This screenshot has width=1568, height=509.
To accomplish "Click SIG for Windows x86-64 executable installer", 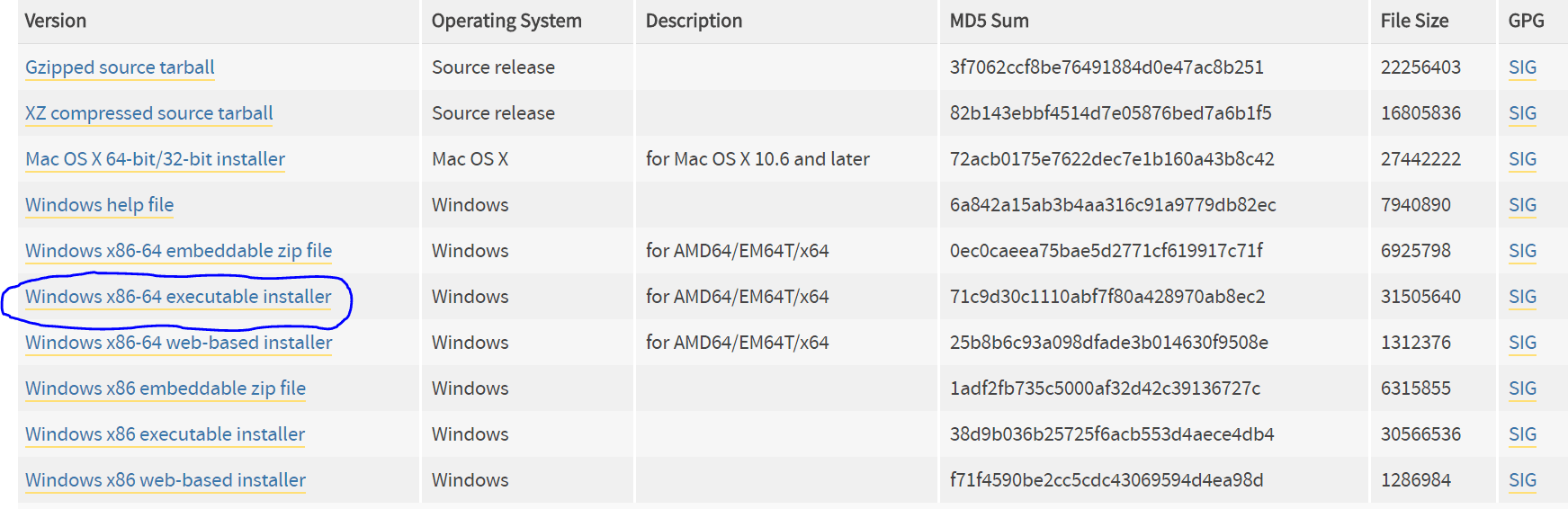I will pos(1522,297).
